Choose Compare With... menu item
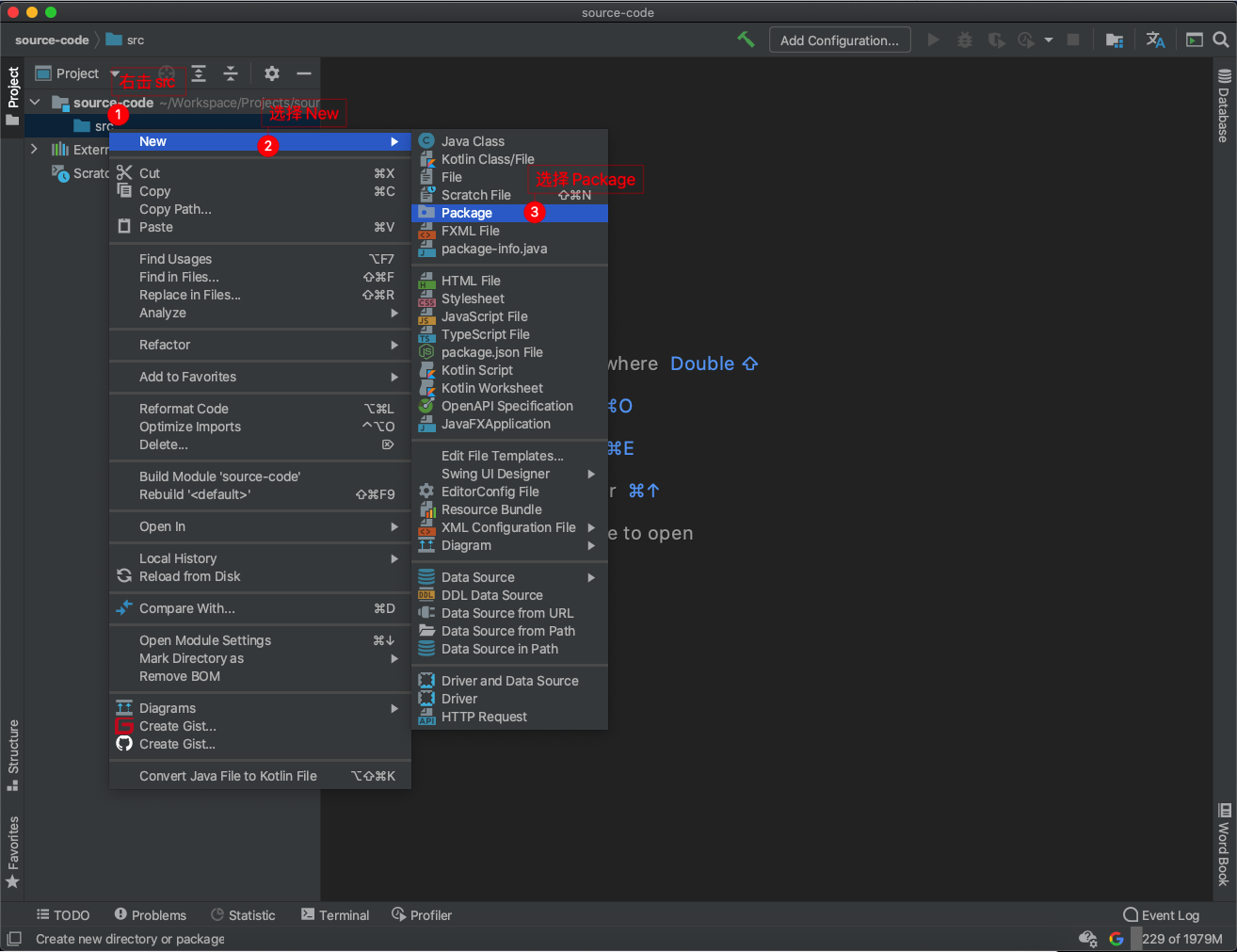This screenshot has height=952, width=1237. (x=261, y=608)
